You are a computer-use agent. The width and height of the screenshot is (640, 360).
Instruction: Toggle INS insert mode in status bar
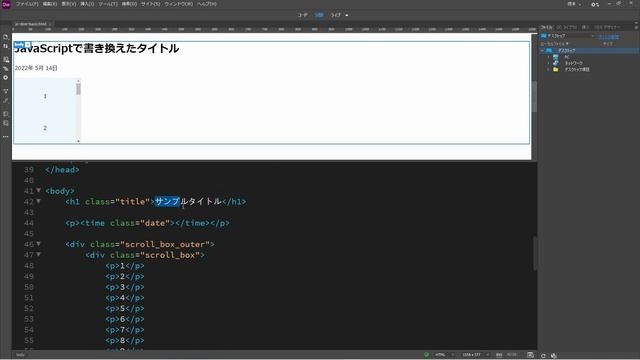click(499, 355)
